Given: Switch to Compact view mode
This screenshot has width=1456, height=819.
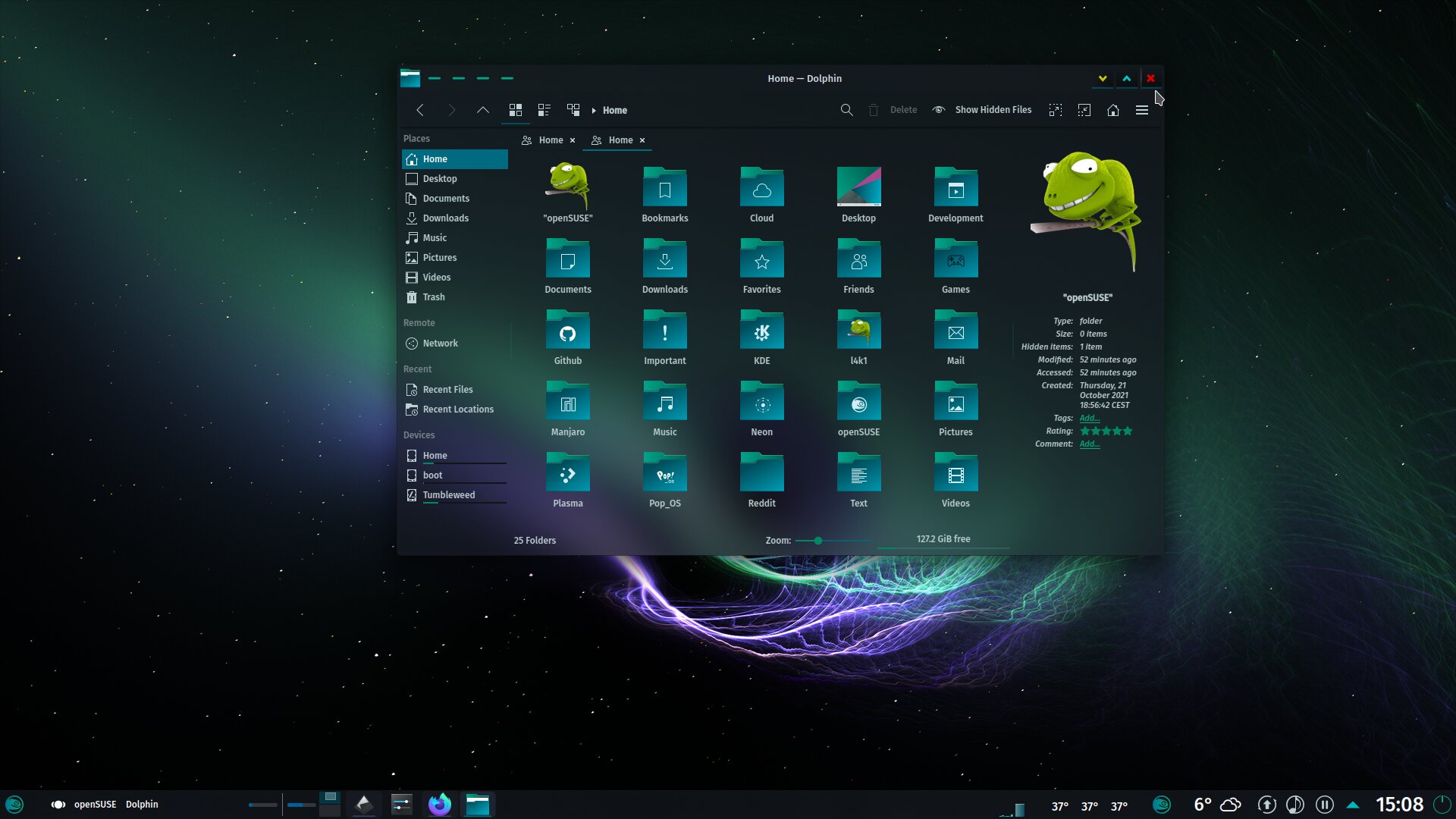Looking at the screenshot, I should pos(544,110).
